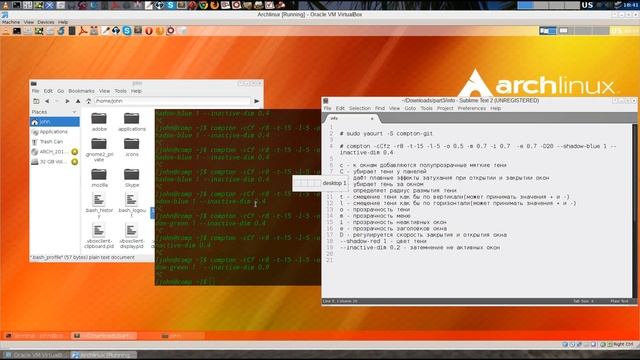Open VirtualBox View menu

click(29, 22)
